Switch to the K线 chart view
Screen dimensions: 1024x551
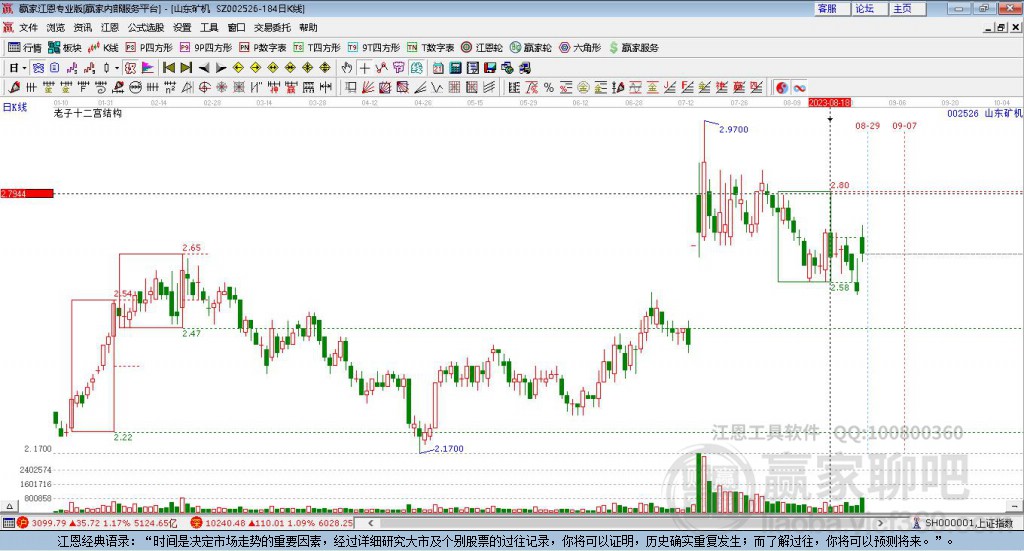click(103, 48)
